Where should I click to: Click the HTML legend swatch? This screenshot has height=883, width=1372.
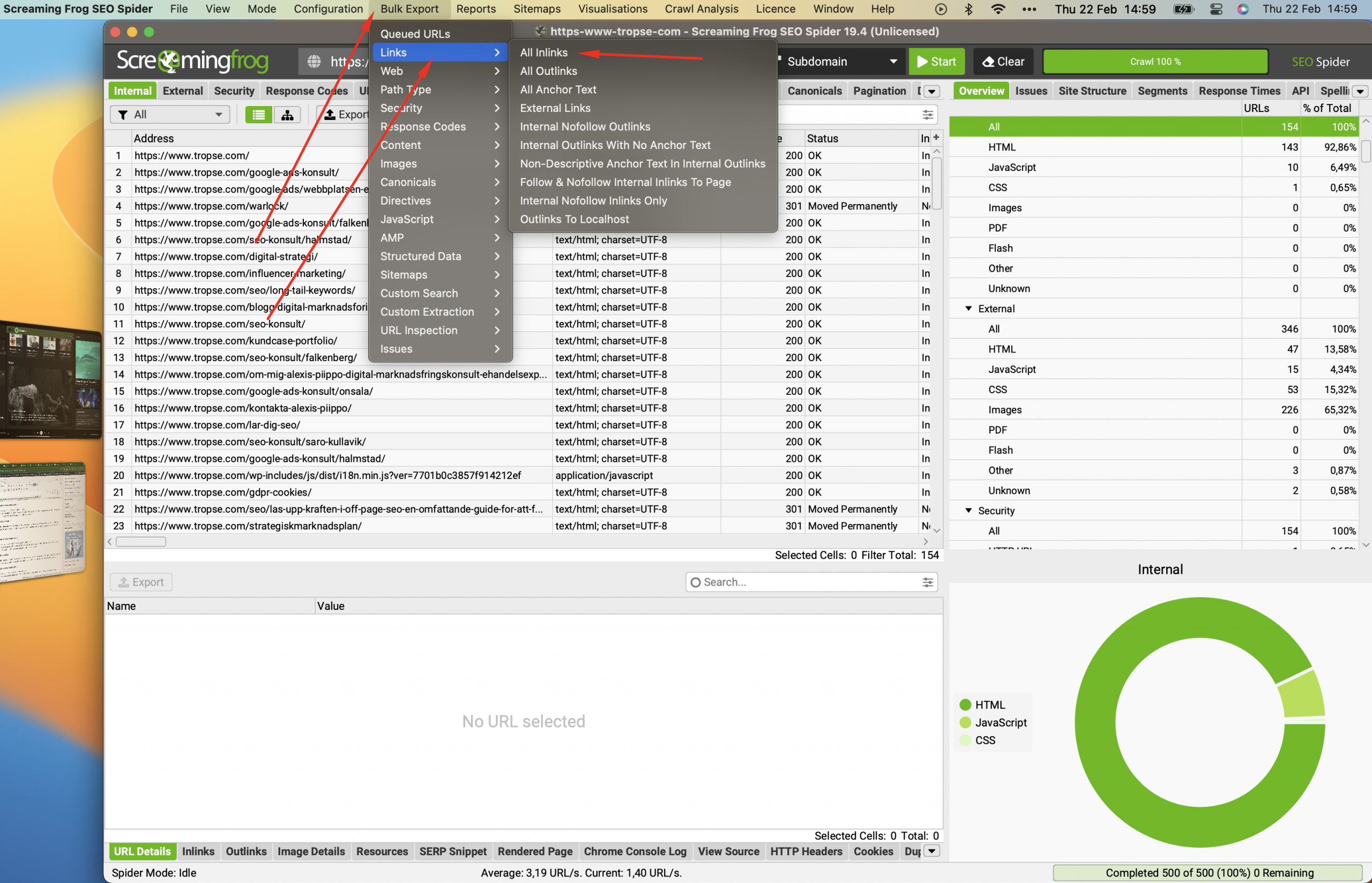[965, 705]
